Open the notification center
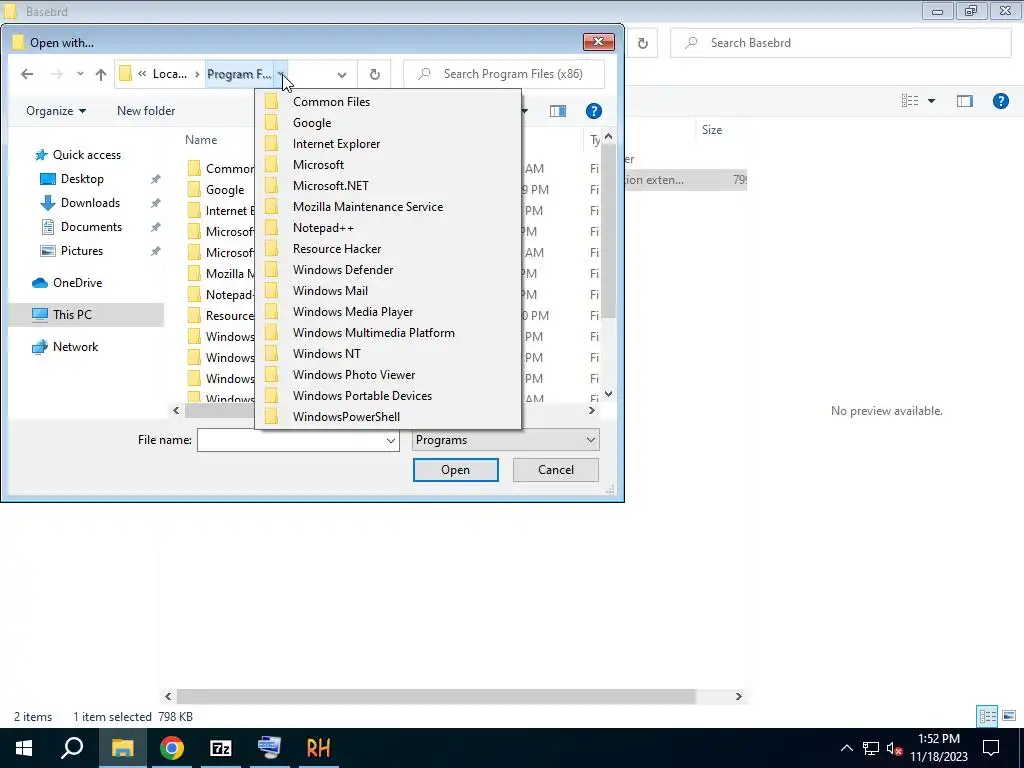Viewport: 1024px width, 768px height. click(991, 748)
